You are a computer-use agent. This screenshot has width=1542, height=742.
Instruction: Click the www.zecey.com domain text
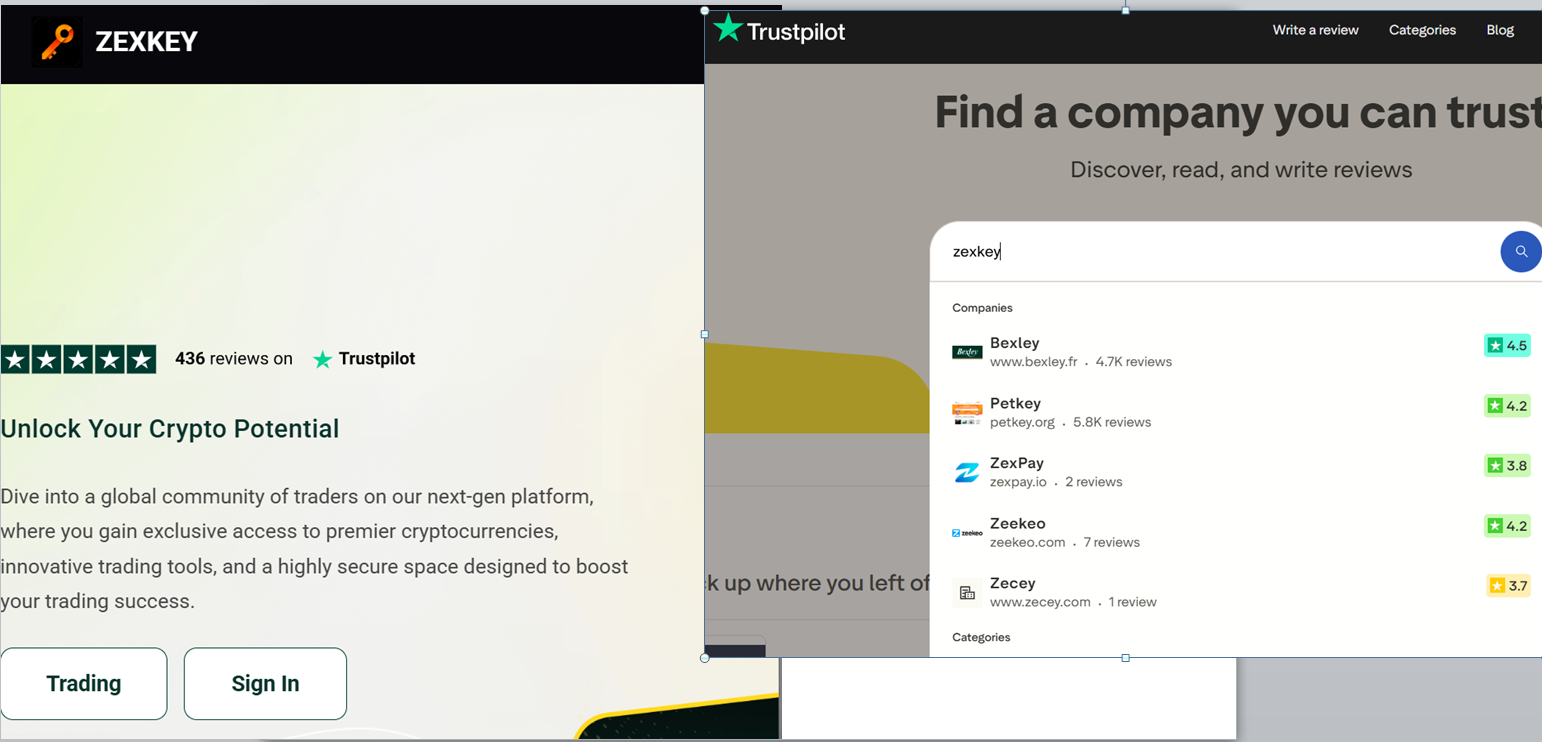tap(1040, 602)
